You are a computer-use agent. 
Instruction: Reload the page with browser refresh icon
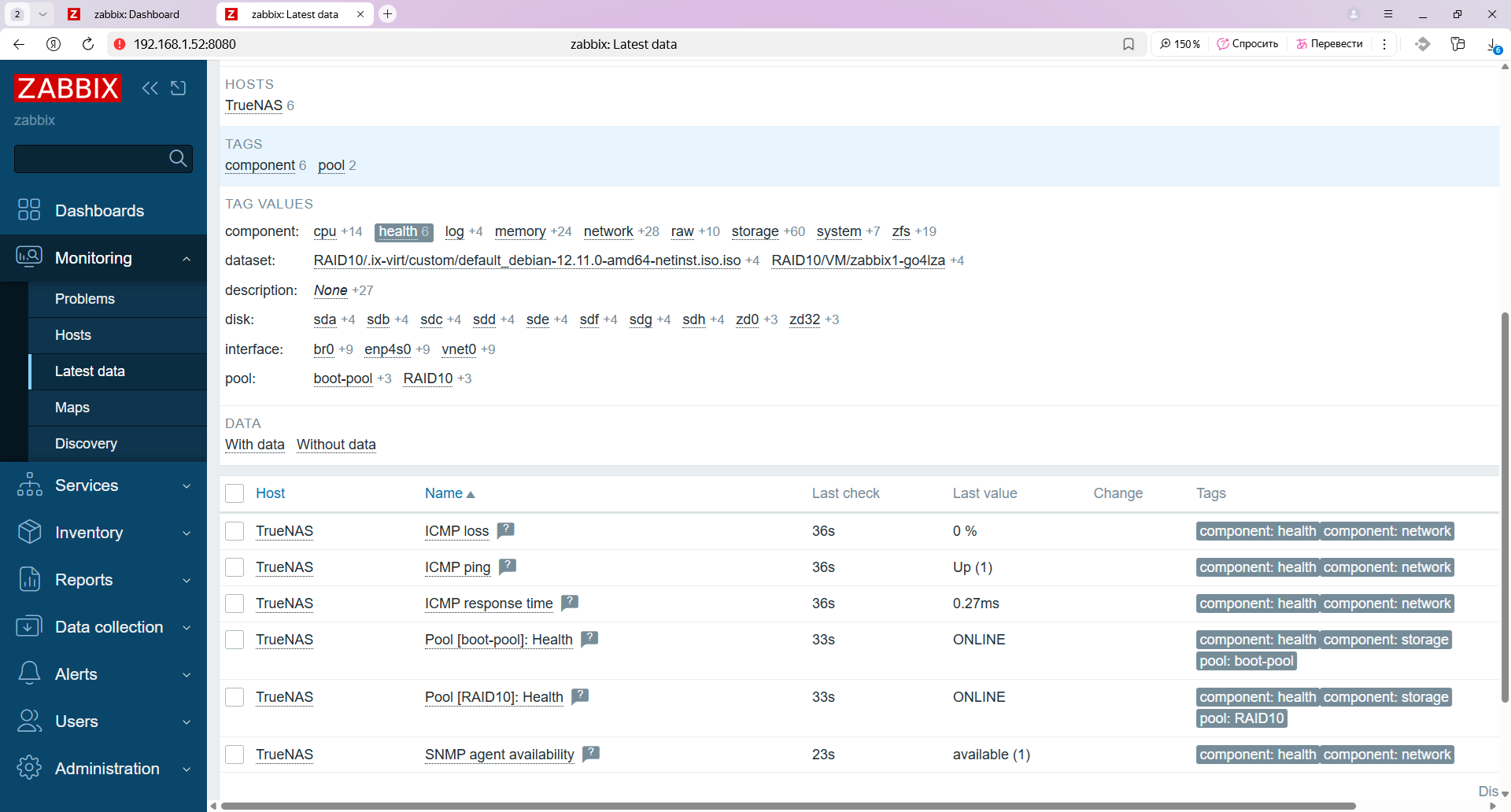point(88,44)
